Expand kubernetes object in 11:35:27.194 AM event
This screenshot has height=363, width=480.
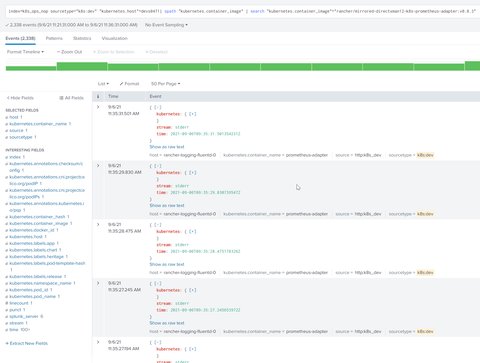click(x=193, y=349)
